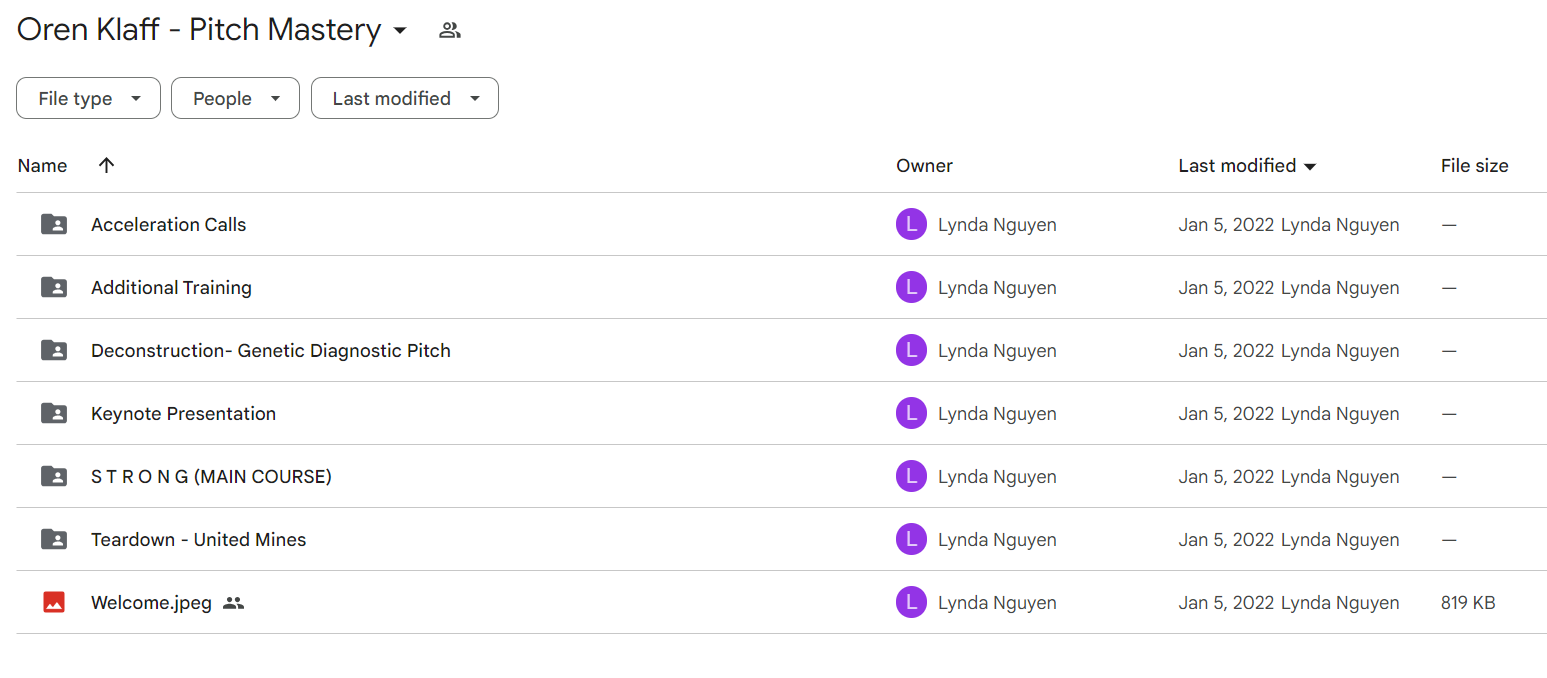Select the Deconstruction- Genetic Diagnostic Pitch name

point(271,350)
